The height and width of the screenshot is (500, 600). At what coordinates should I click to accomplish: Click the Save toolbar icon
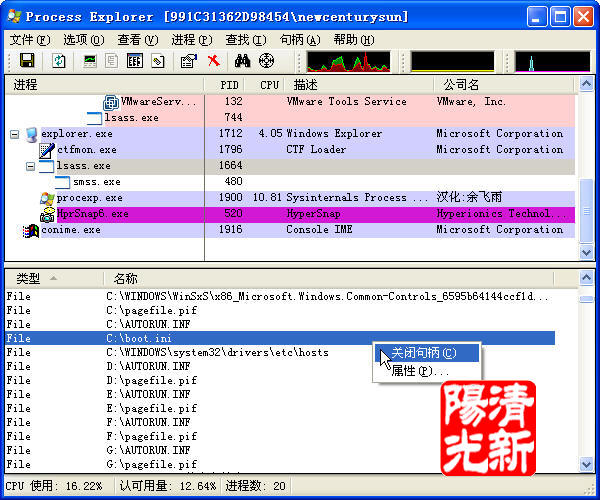[27, 60]
